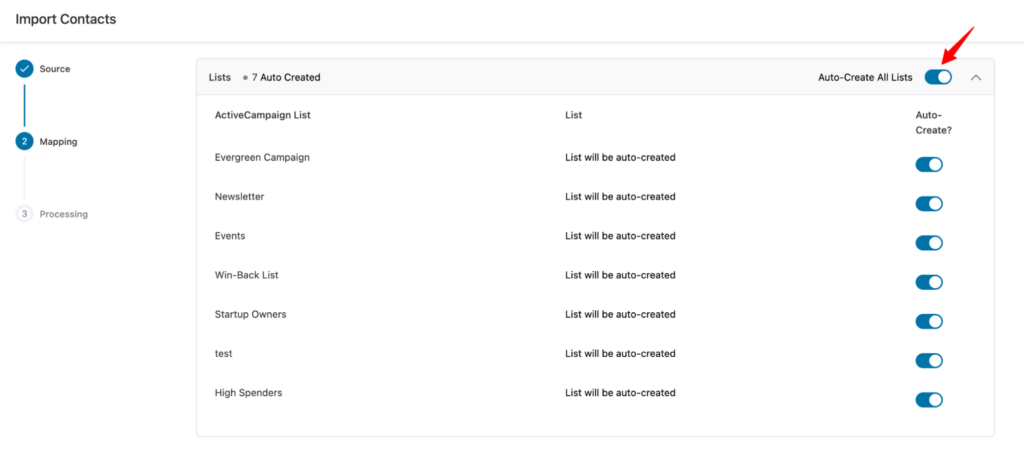
Task: Switch off Win-Back List auto-create
Action: [929, 282]
